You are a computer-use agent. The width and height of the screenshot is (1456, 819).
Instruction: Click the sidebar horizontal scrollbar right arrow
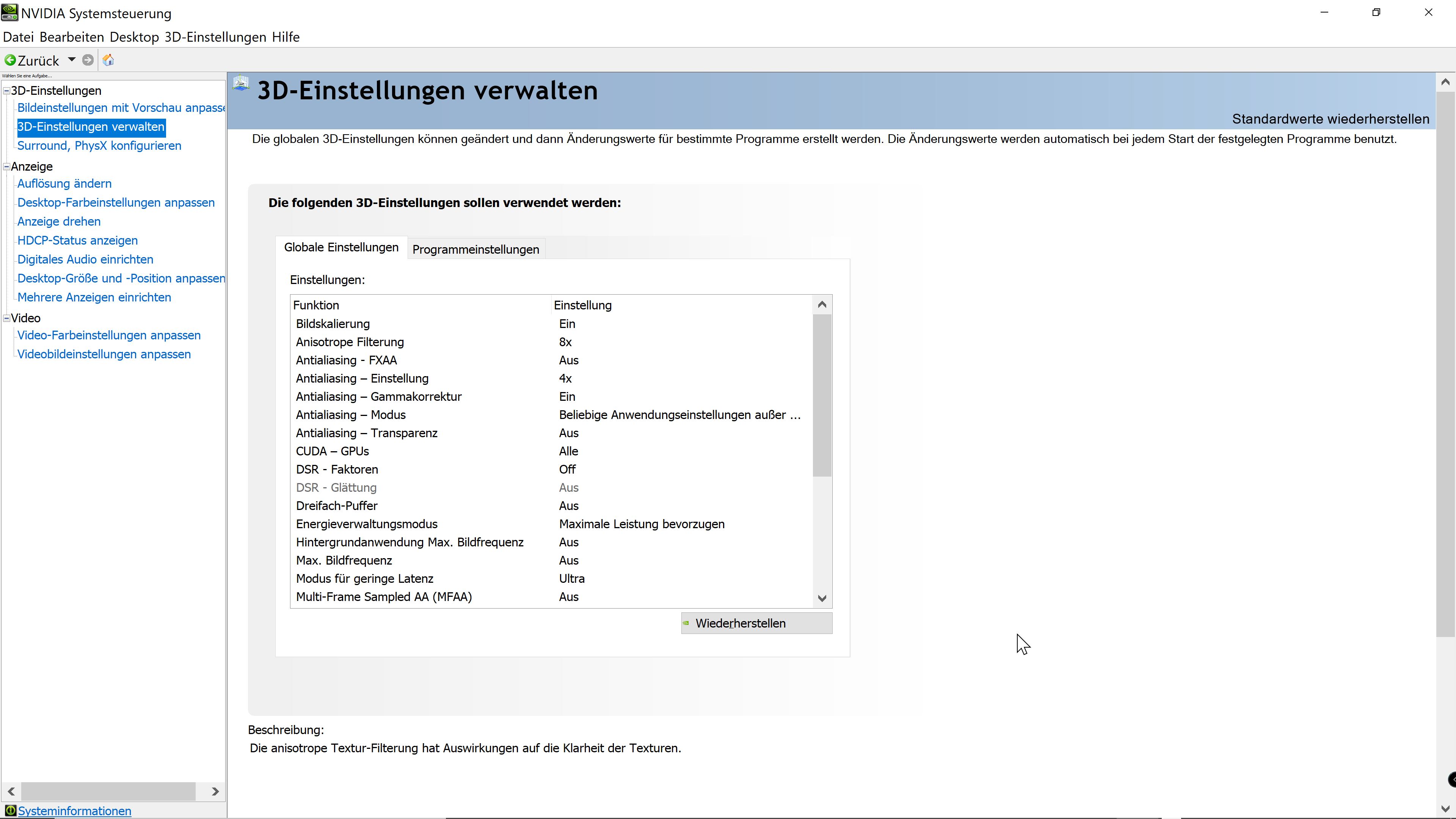[x=215, y=791]
